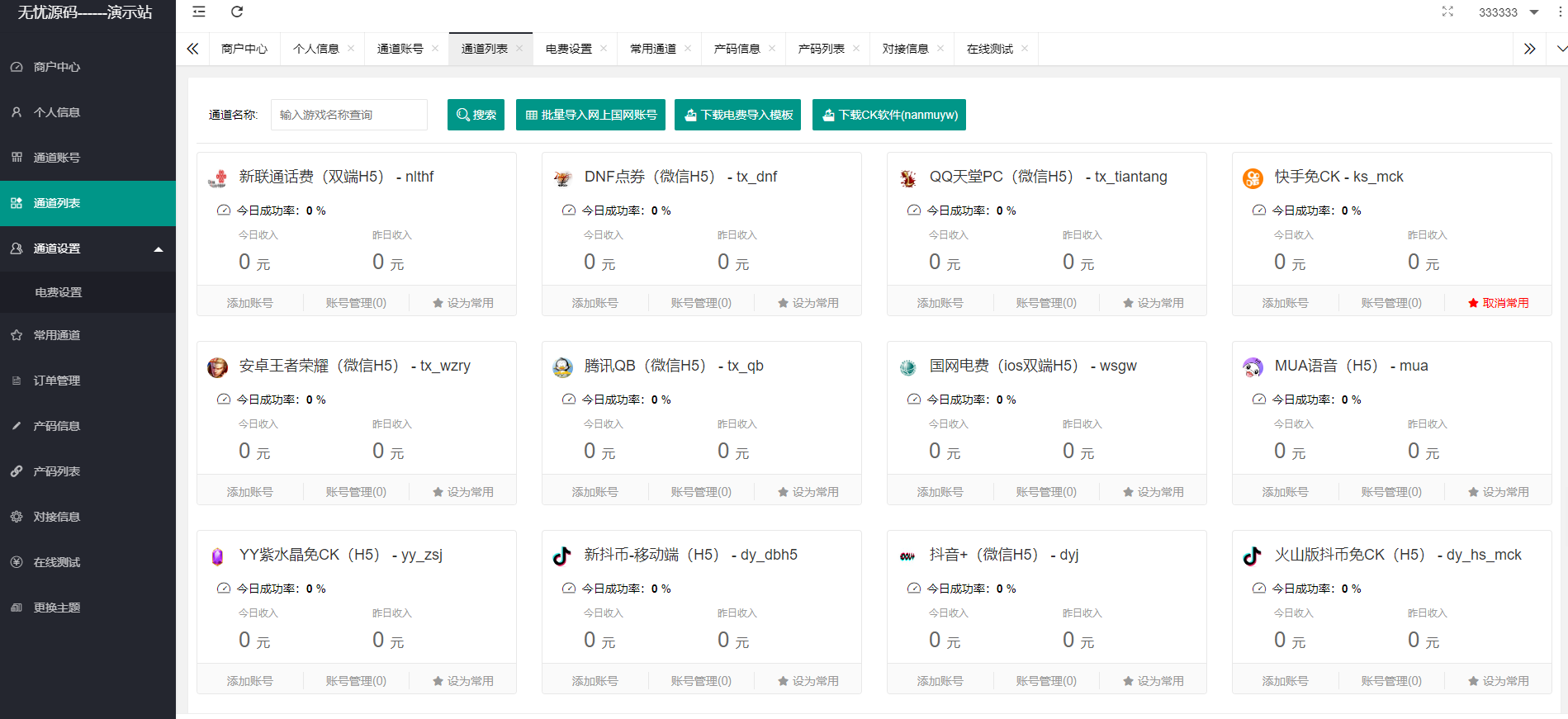Close the 通道账号 tab
This screenshot has width=1568, height=719.
pyautogui.click(x=435, y=48)
